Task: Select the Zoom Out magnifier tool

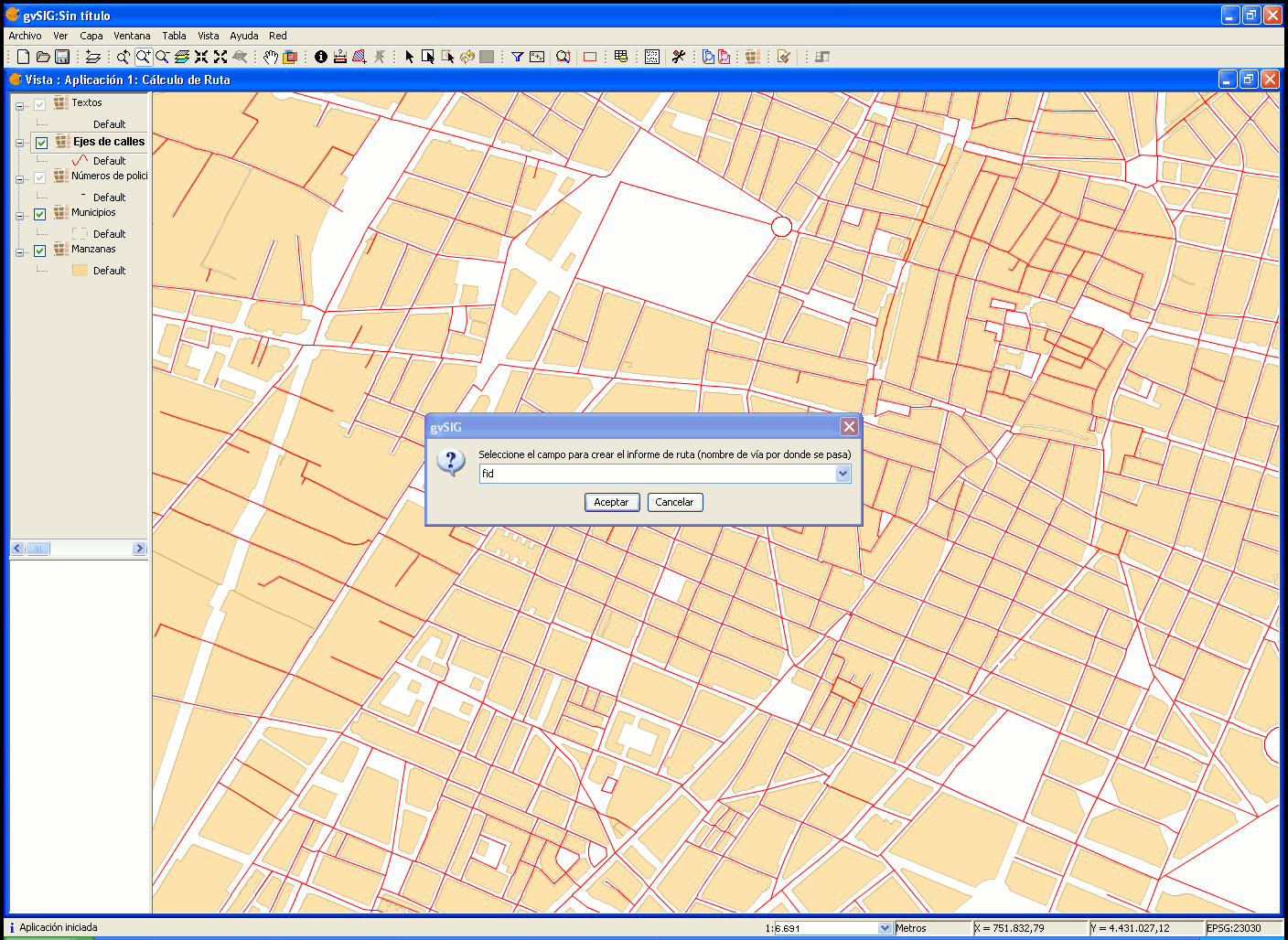Action: (x=163, y=57)
